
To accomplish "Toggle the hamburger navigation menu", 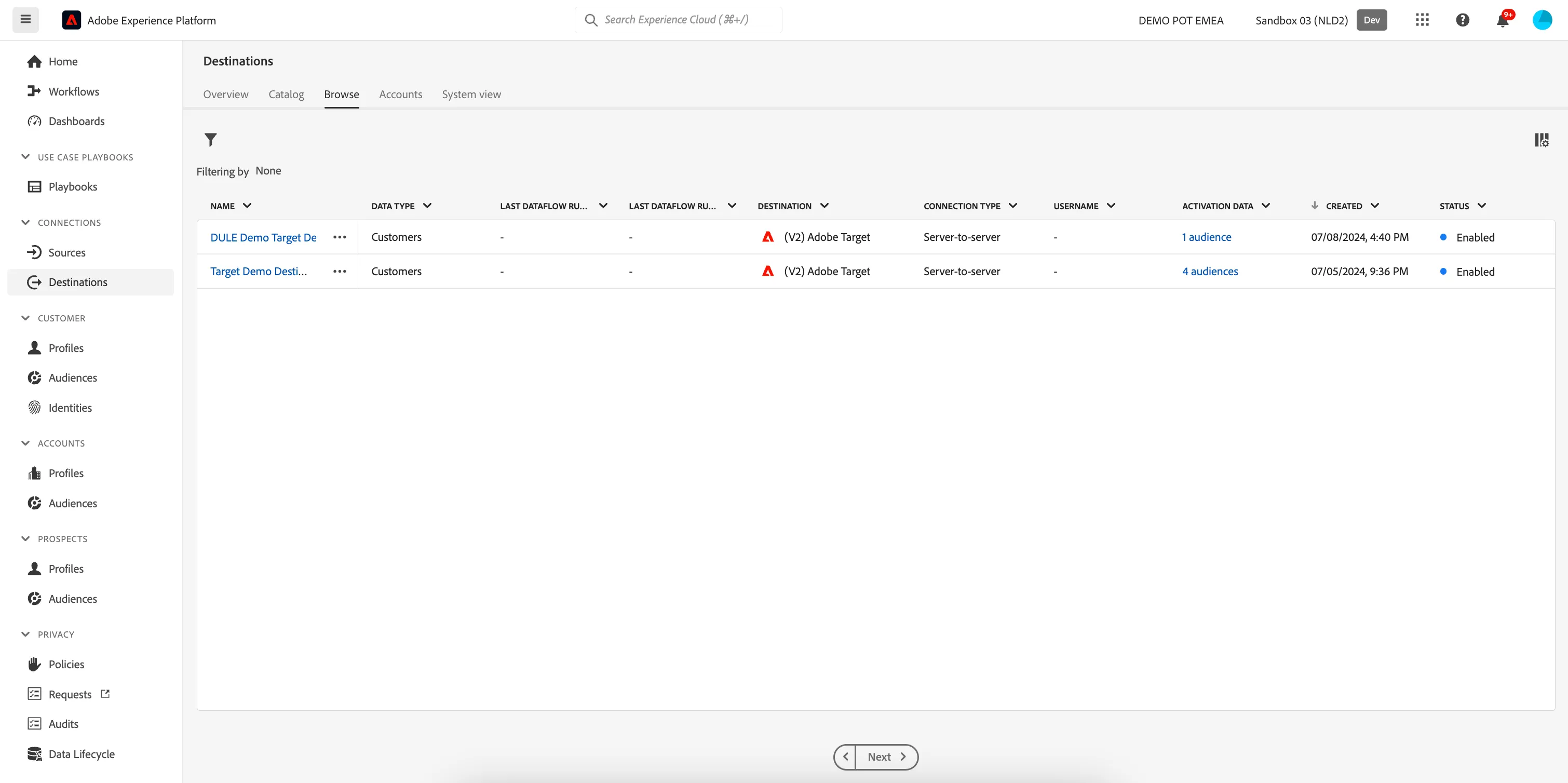I will click(x=25, y=20).
